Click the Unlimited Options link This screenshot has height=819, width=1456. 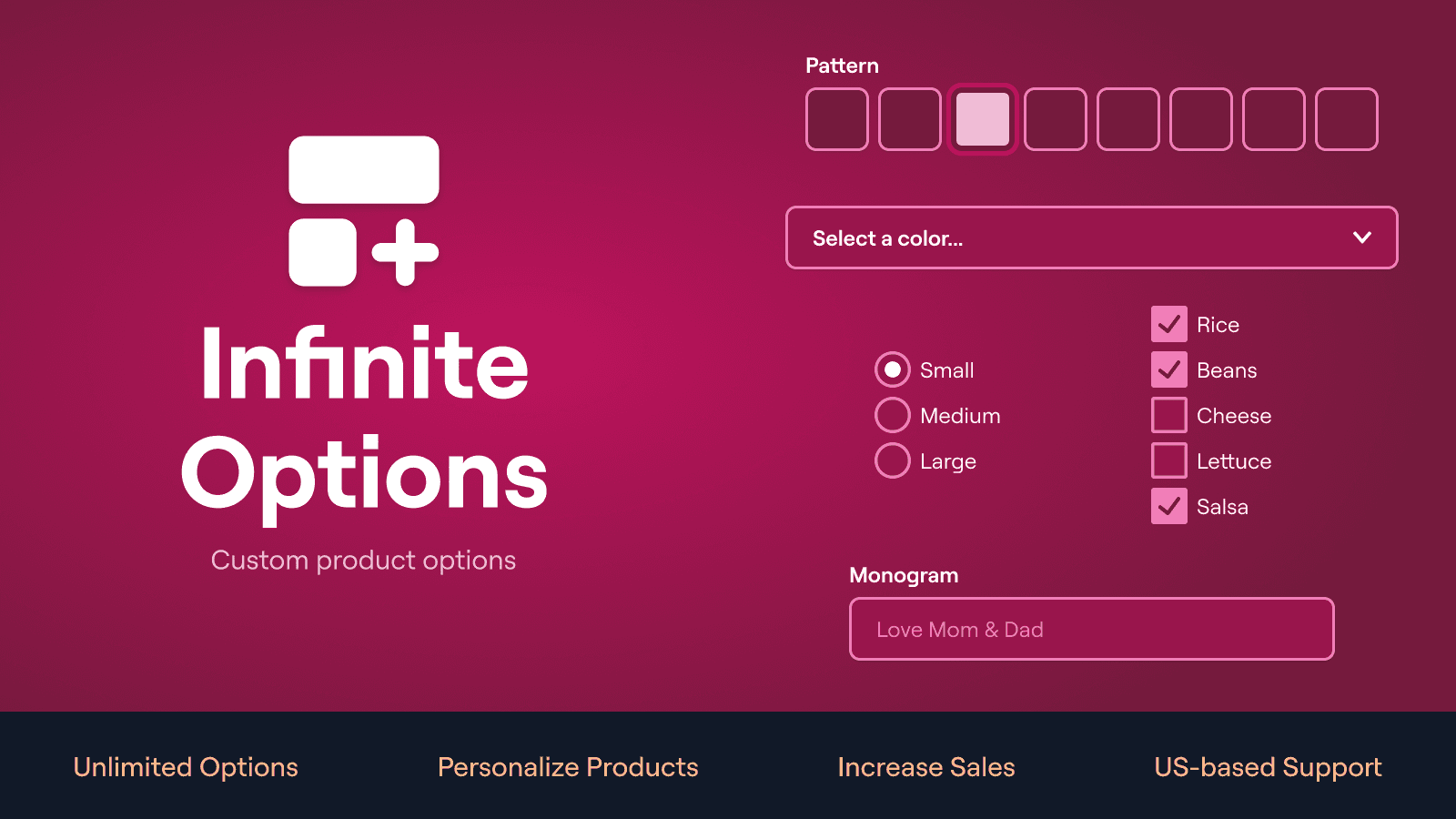[185, 767]
